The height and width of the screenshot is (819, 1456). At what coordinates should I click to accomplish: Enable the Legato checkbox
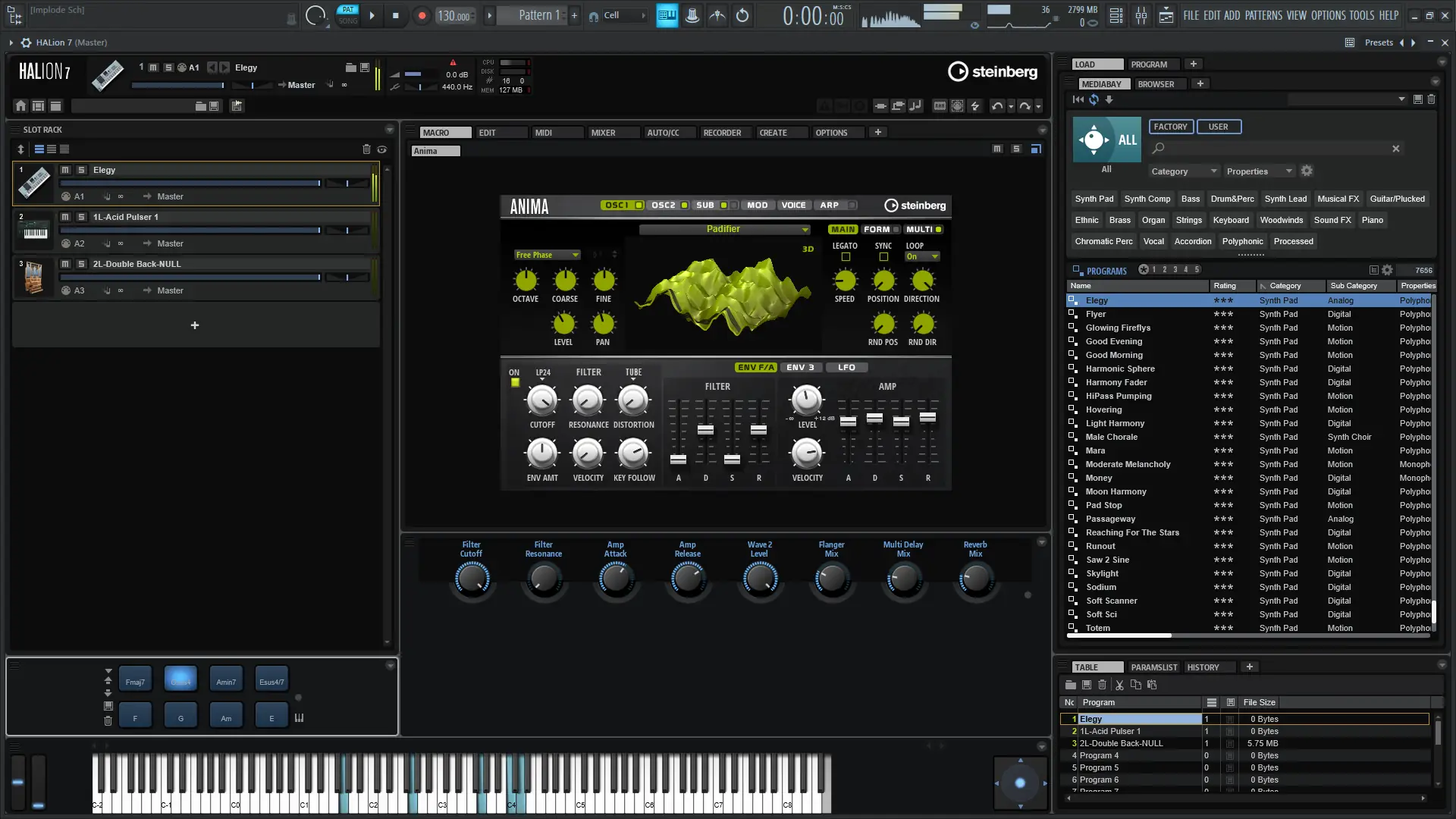[x=846, y=257]
